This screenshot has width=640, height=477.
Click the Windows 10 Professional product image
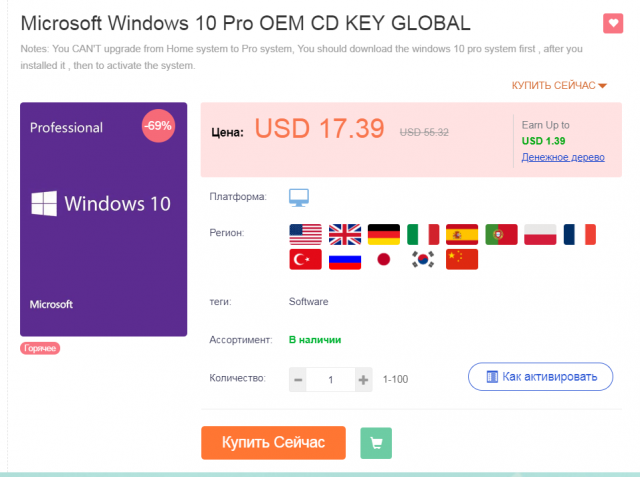(x=104, y=219)
